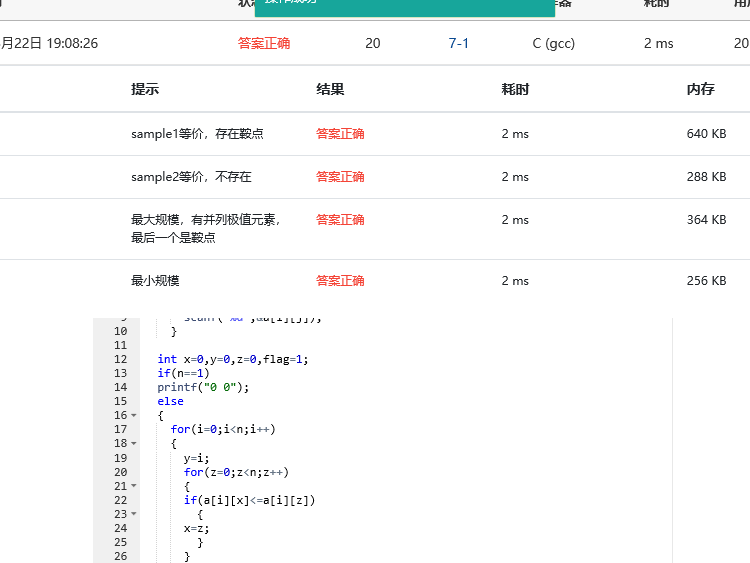Open problem link 7-1

458,43
